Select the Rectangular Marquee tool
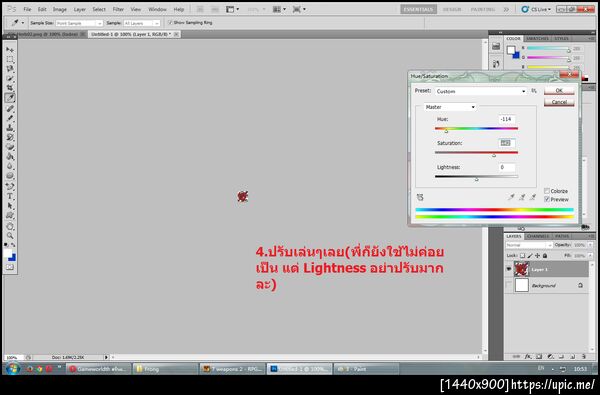Image resolution: width=600 pixels, height=395 pixels. (10, 59)
